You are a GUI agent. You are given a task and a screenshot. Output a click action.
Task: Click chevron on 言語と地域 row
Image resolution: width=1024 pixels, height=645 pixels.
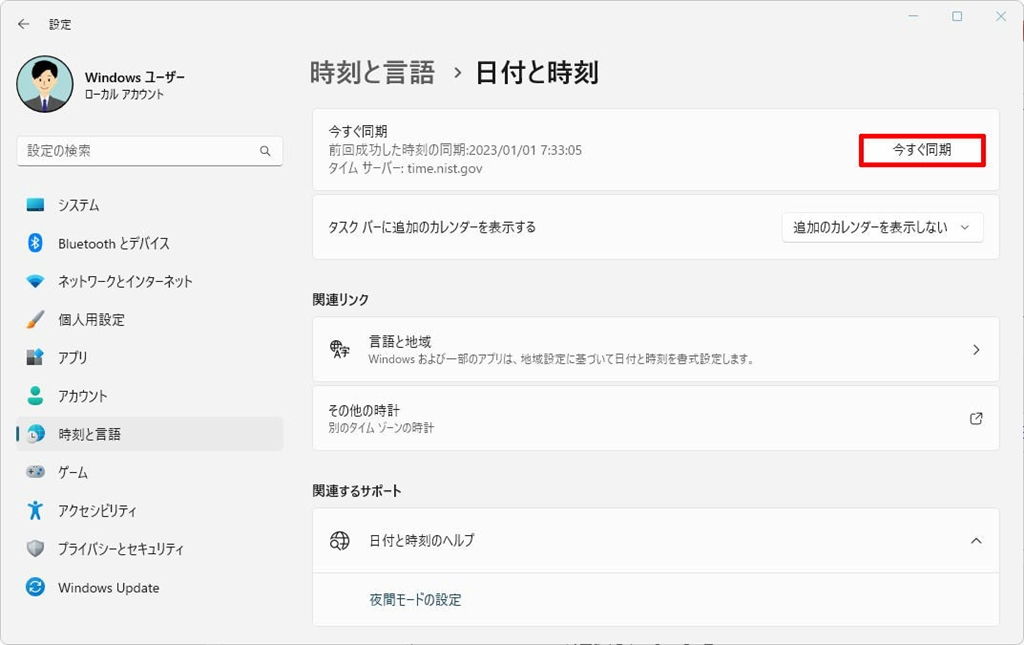[976, 349]
